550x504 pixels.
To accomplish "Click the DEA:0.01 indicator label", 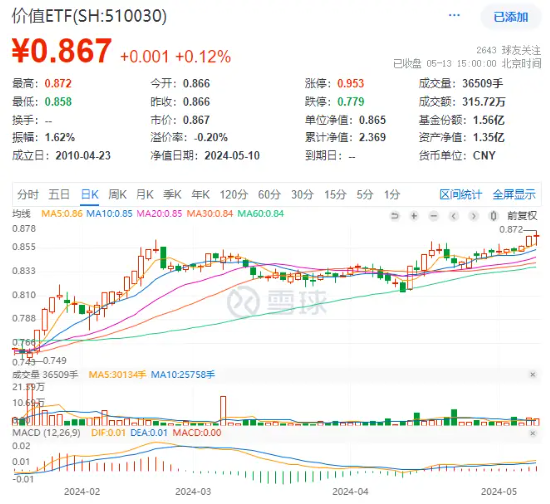I will click(x=149, y=433).
